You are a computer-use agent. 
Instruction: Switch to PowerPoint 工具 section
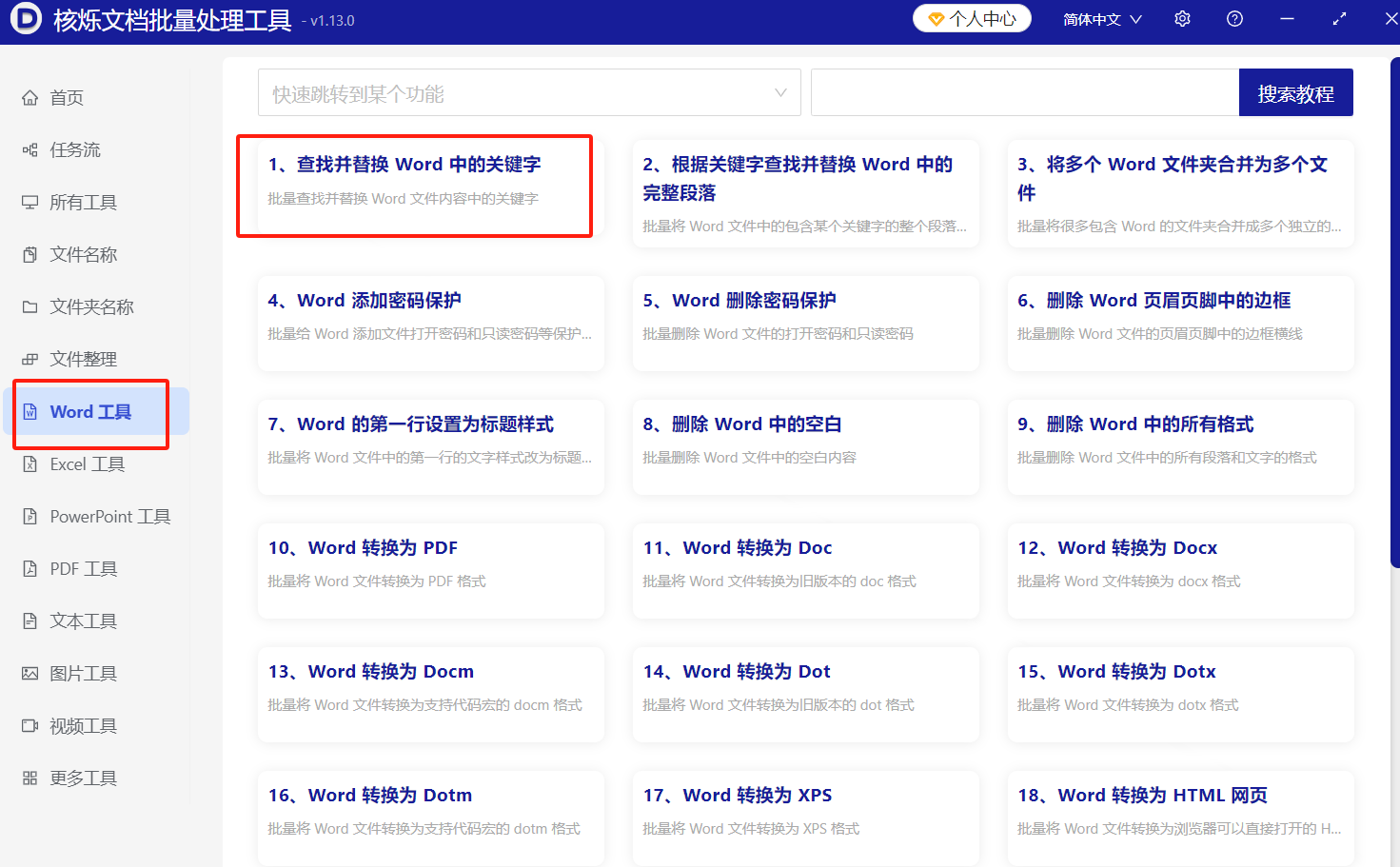point(31,516)
